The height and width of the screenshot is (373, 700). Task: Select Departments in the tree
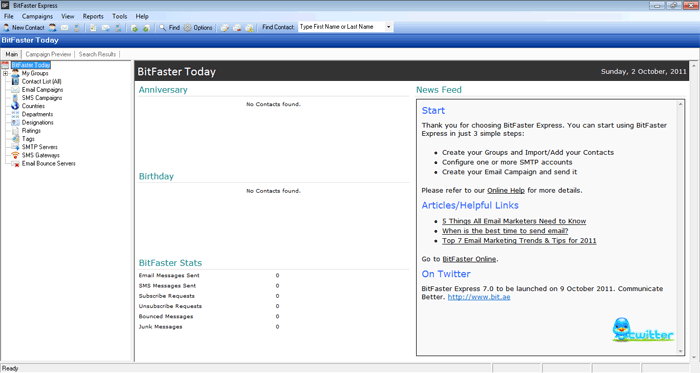[37, 114]
